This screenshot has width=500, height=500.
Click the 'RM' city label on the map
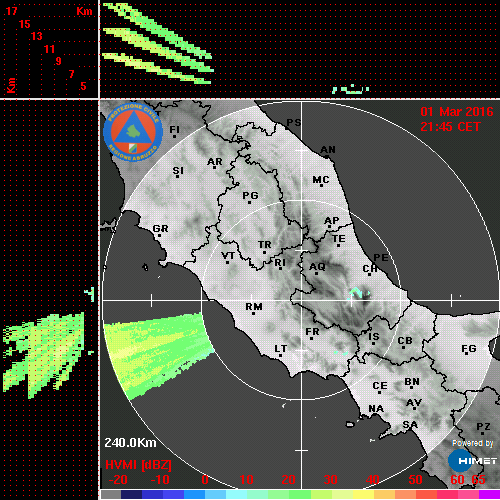pos(254,307)
